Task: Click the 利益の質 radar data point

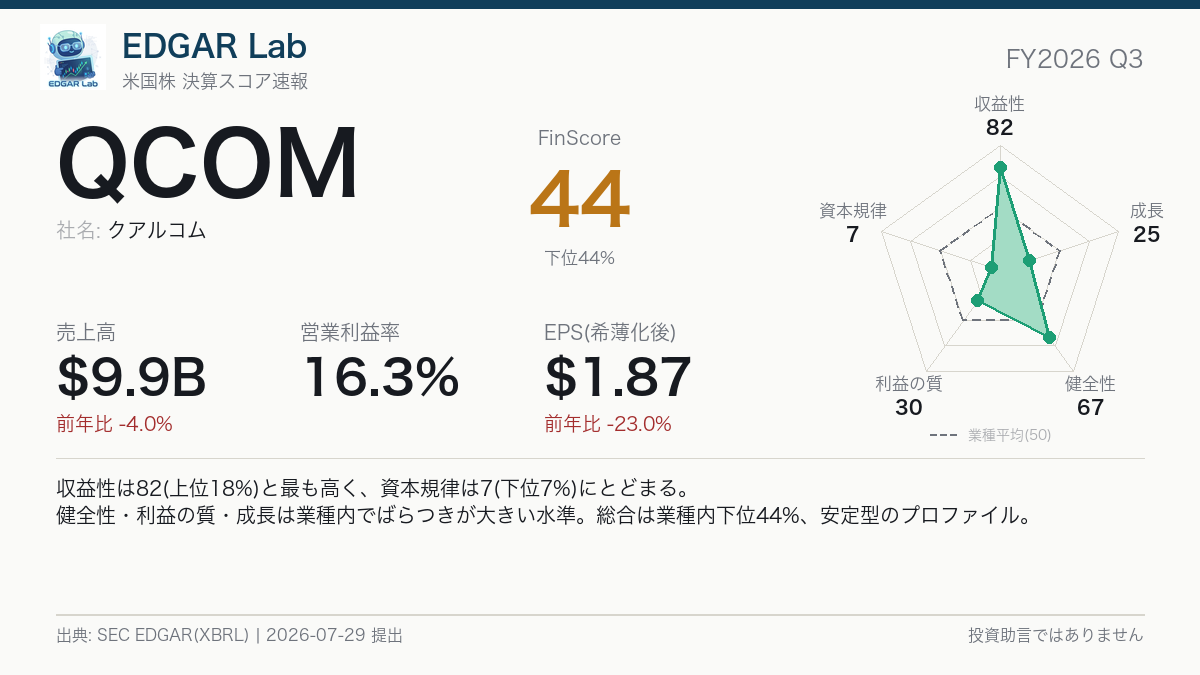Action: (x=978, y=300)
